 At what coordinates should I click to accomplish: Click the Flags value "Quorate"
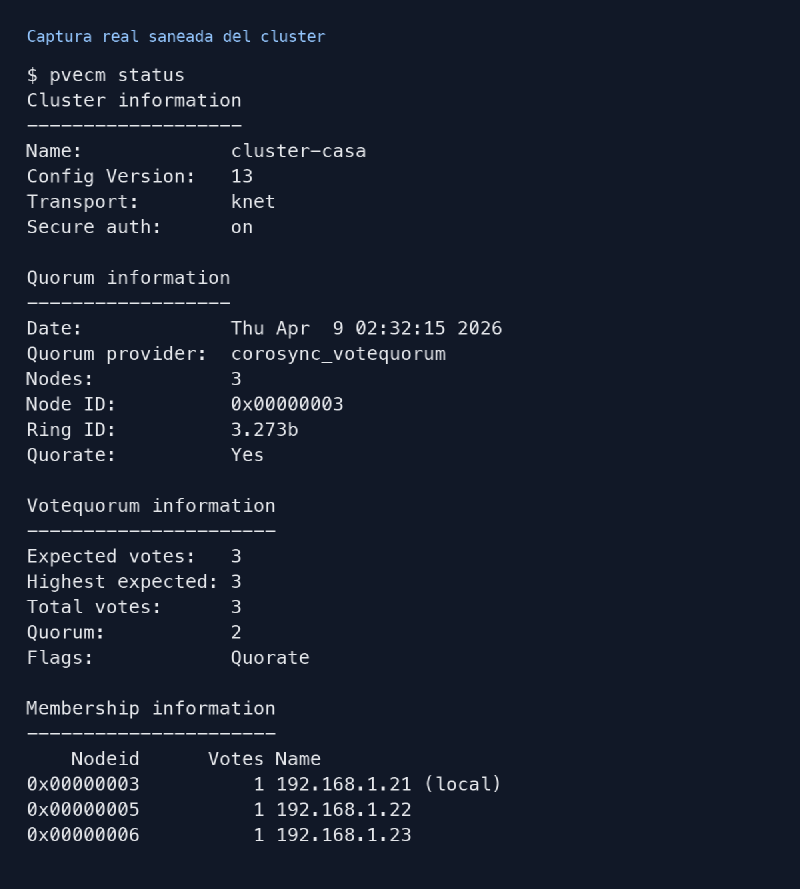[270, 657]
